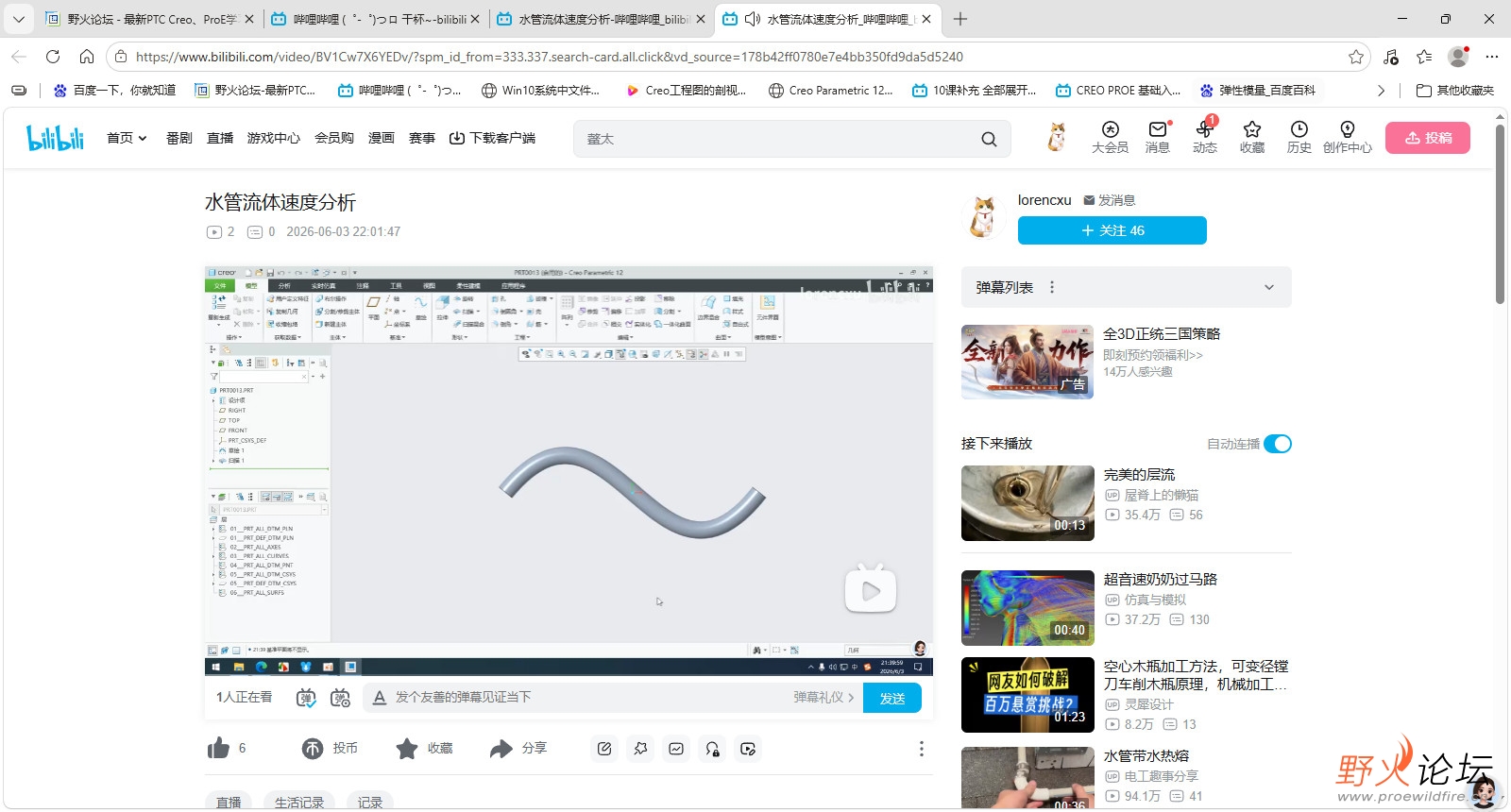The height and width of the screenshot is (812, 1511).
Task: Click the pink 投稿 upload button
Action: coord(1428,138)
